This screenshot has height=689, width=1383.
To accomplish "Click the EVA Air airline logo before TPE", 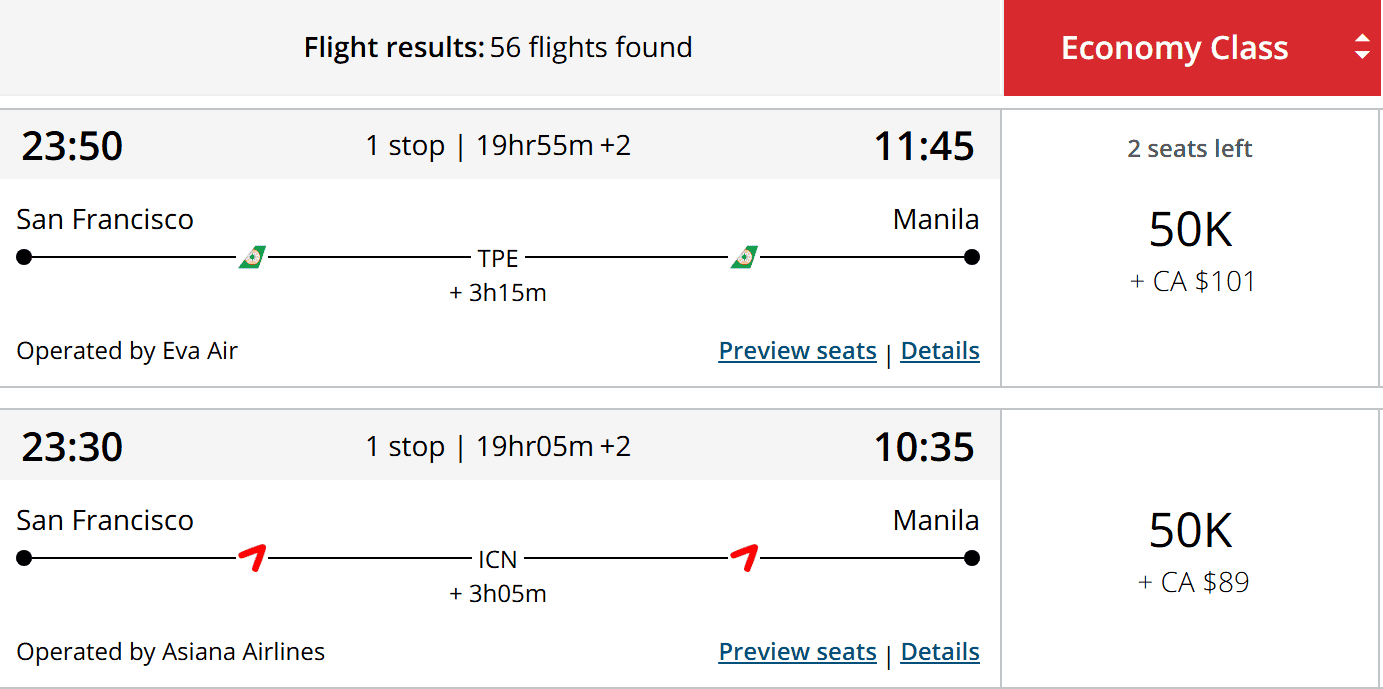I will click(251, 256).
